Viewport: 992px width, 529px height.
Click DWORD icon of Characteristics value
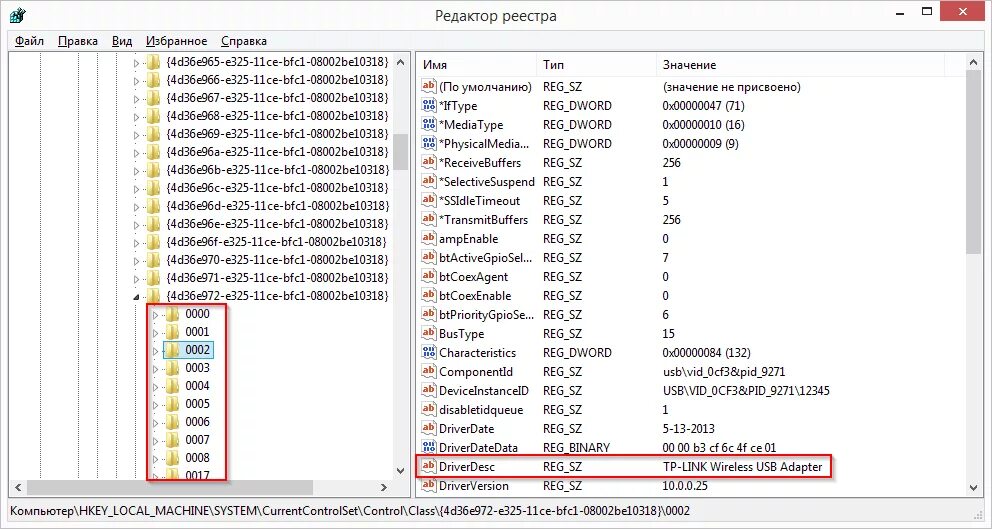tap(429, 352)
